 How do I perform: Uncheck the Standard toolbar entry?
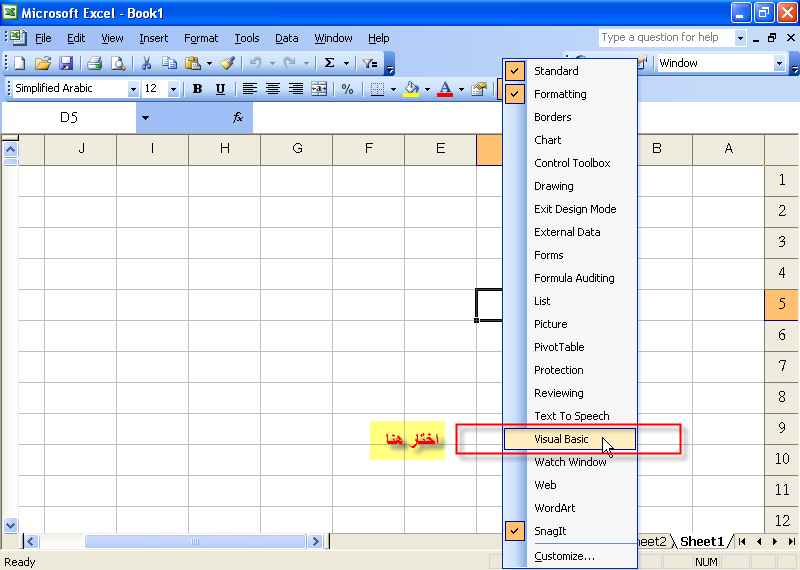tap(569, 71)
